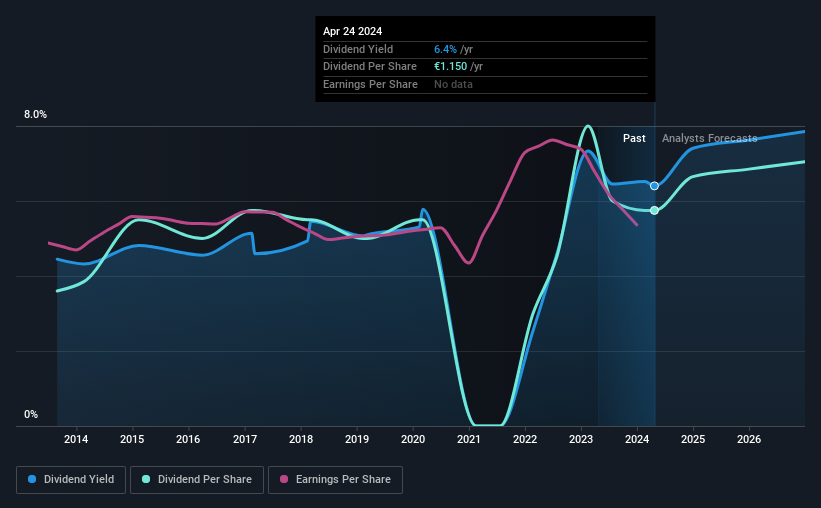Viewport: 821px width, 508px height.
Task: Toggle the Dividend Per Share legend button
Action: click(197, 480)
